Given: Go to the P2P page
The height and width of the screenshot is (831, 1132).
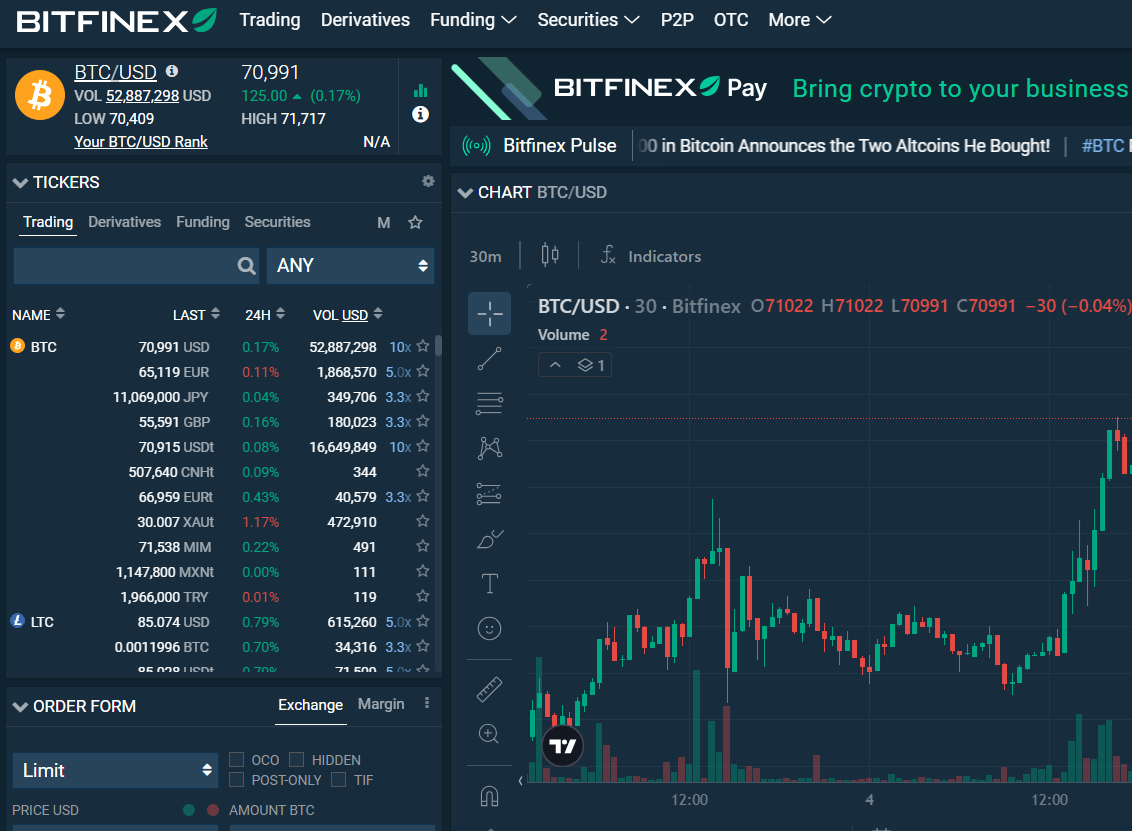Looking at the screenshot, I should pyautogui.click(x=677, y=20).
